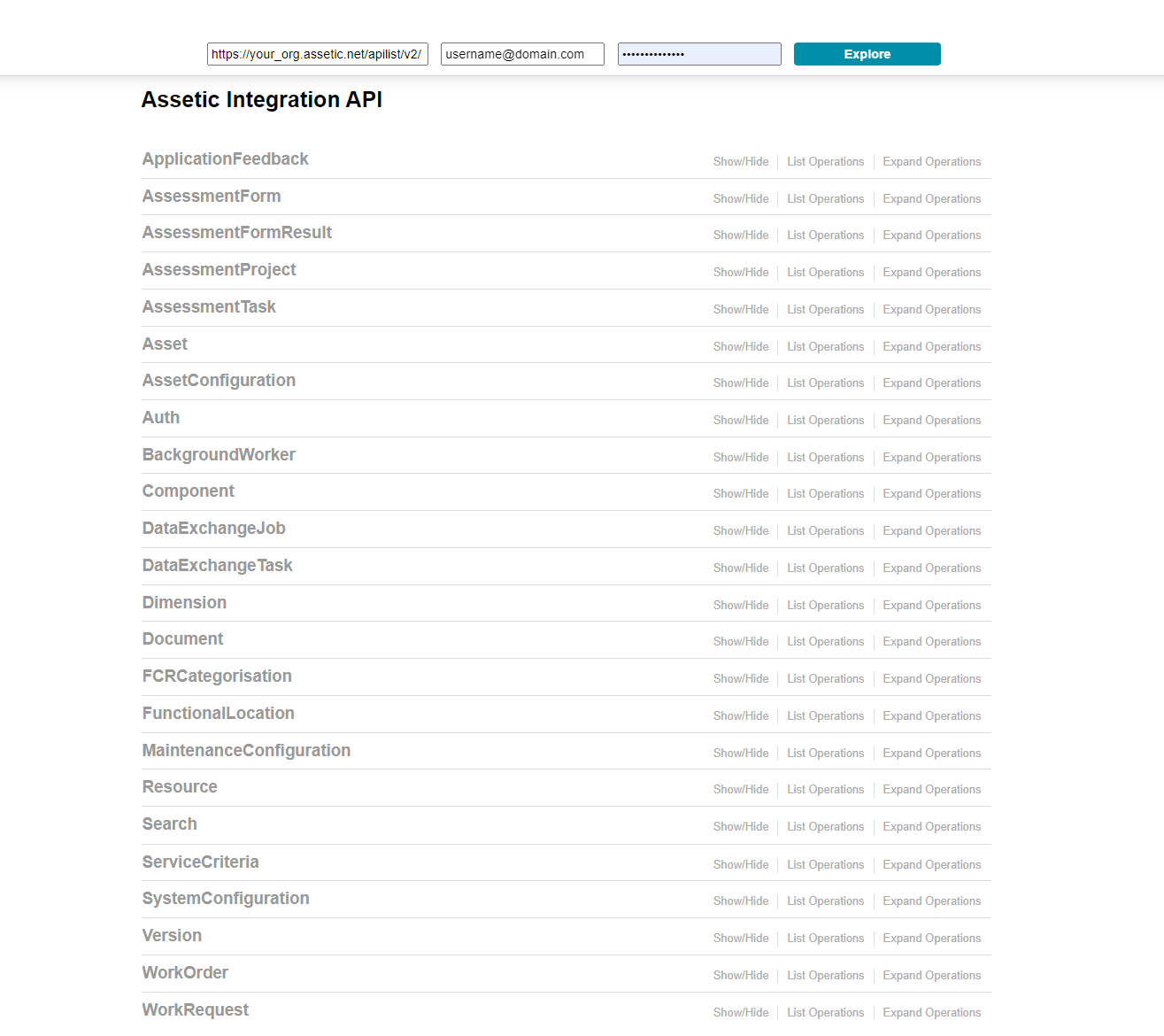Toggle Show/Hide for Search
The image size is (1164, 1036).
(x=741, y=827)
